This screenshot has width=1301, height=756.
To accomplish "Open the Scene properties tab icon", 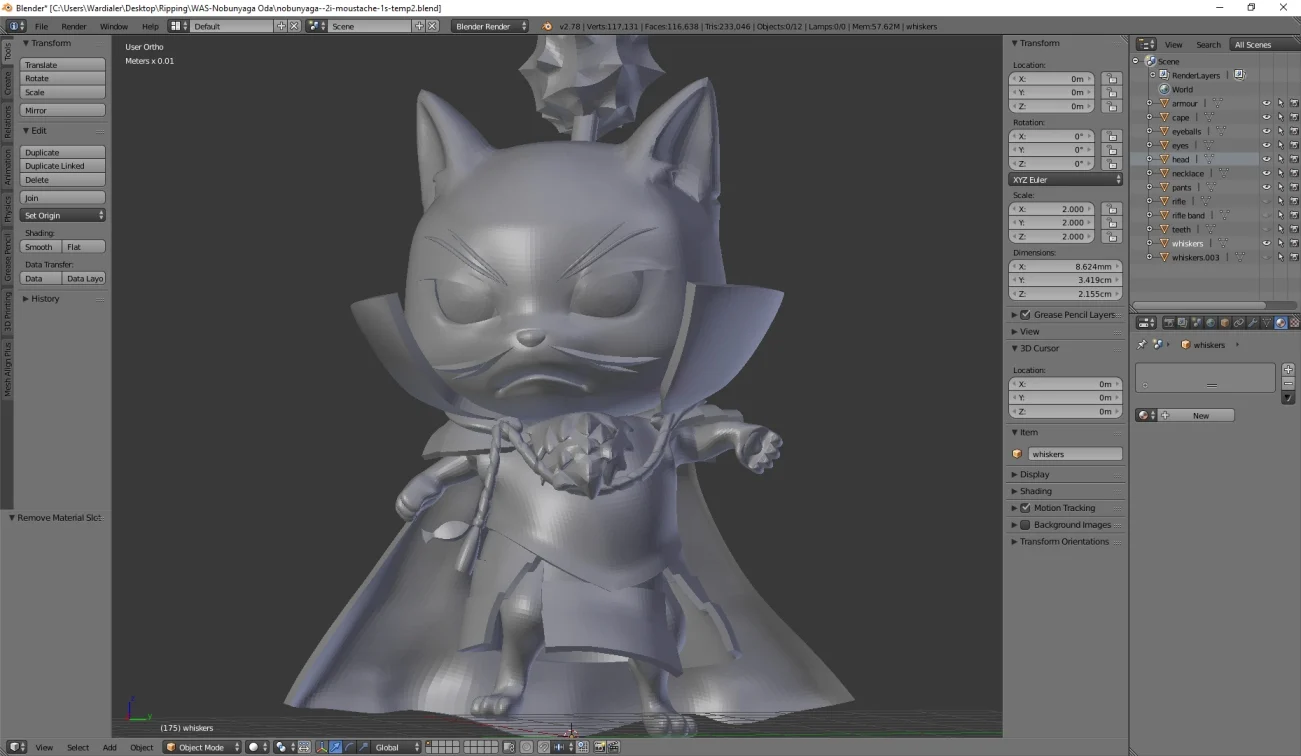I will (1197, 323).
